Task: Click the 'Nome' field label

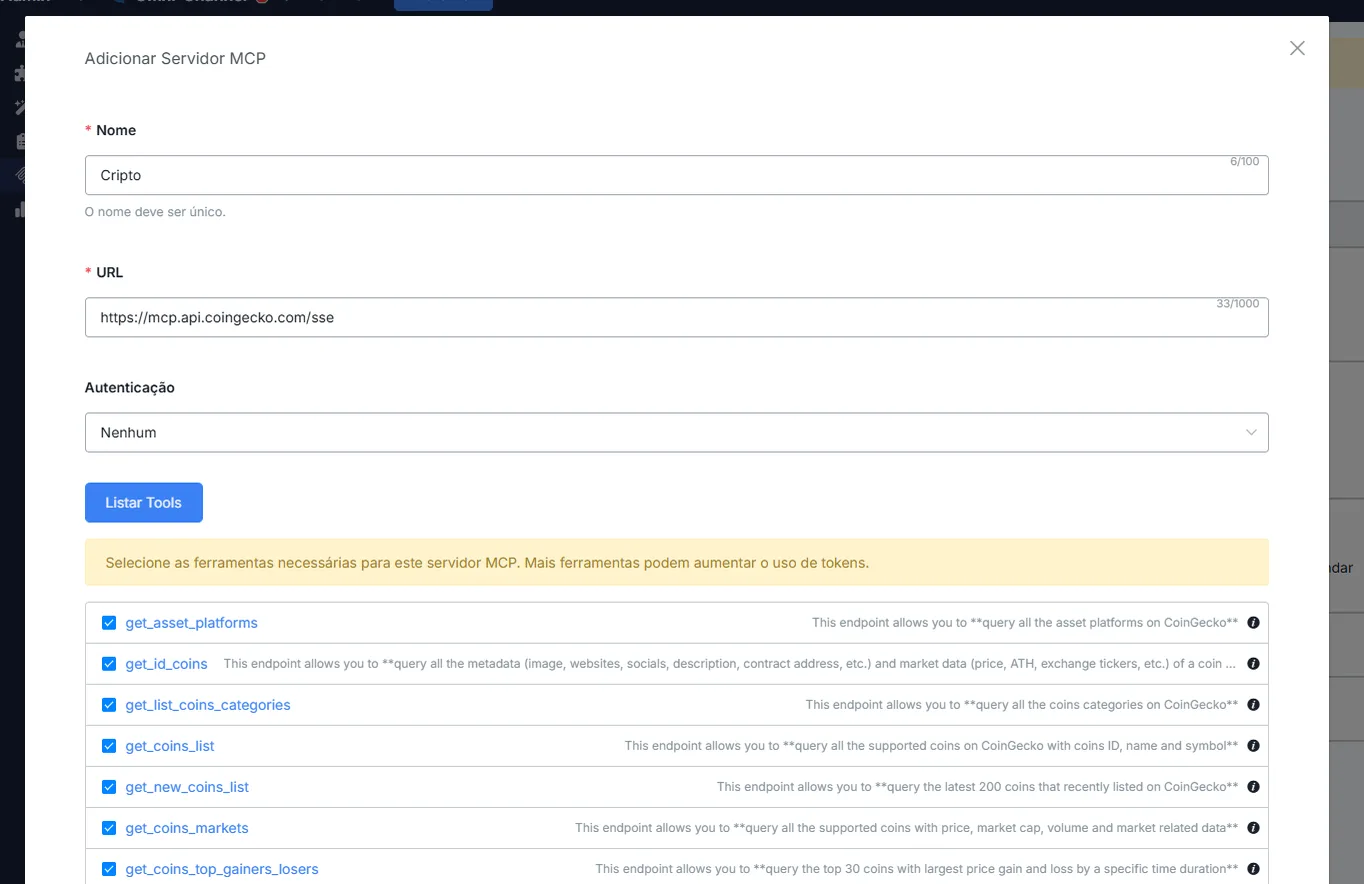Action: 116,130
